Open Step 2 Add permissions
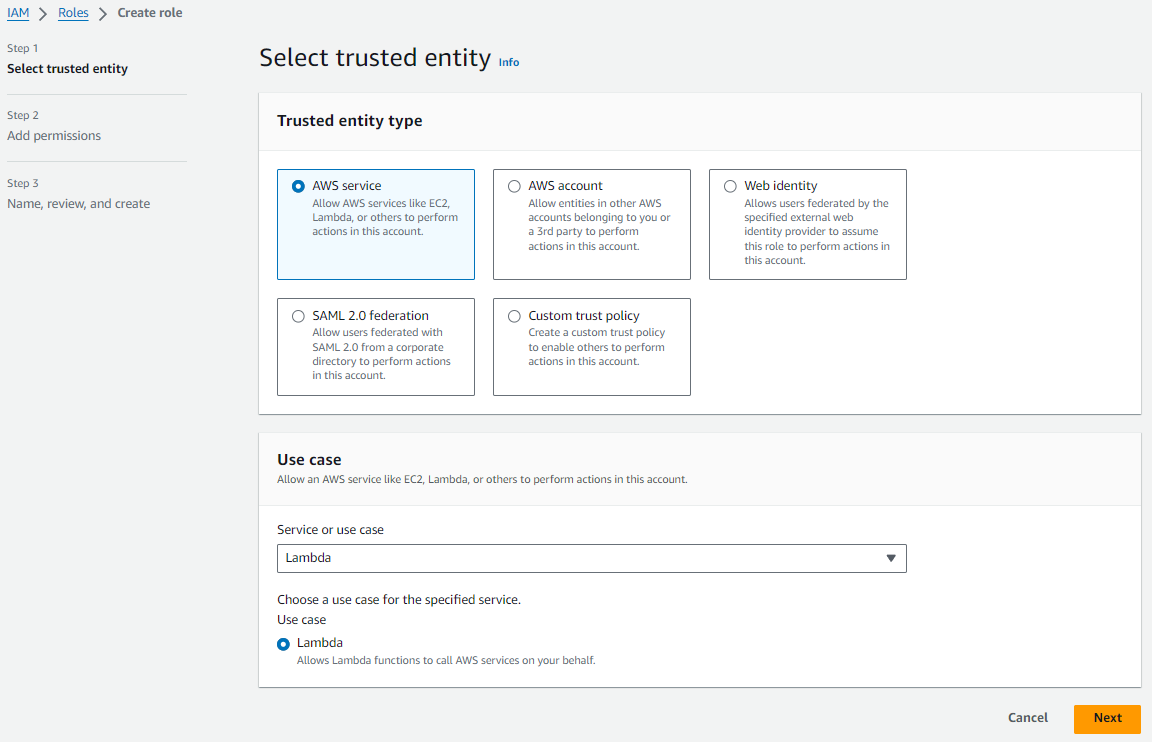Screen dimensions: 1152x742 pyautogui.click(x=55, y=135)
